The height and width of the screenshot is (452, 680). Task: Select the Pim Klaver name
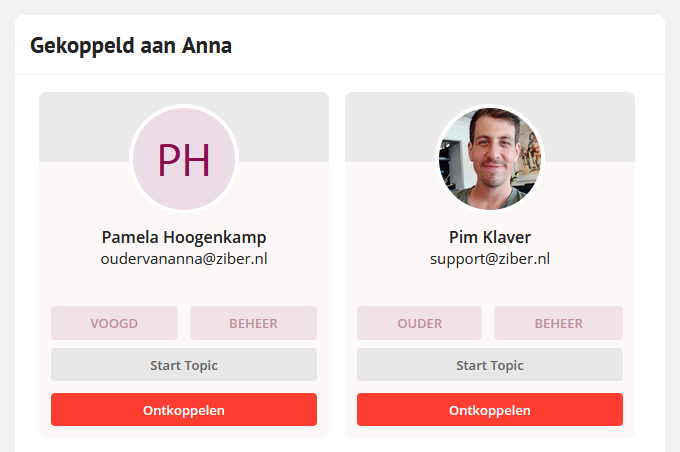tap(490, 237)
